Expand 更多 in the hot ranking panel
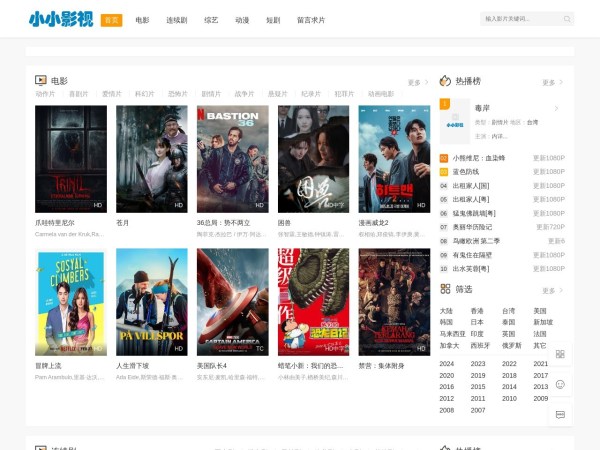 coord(552,82)
